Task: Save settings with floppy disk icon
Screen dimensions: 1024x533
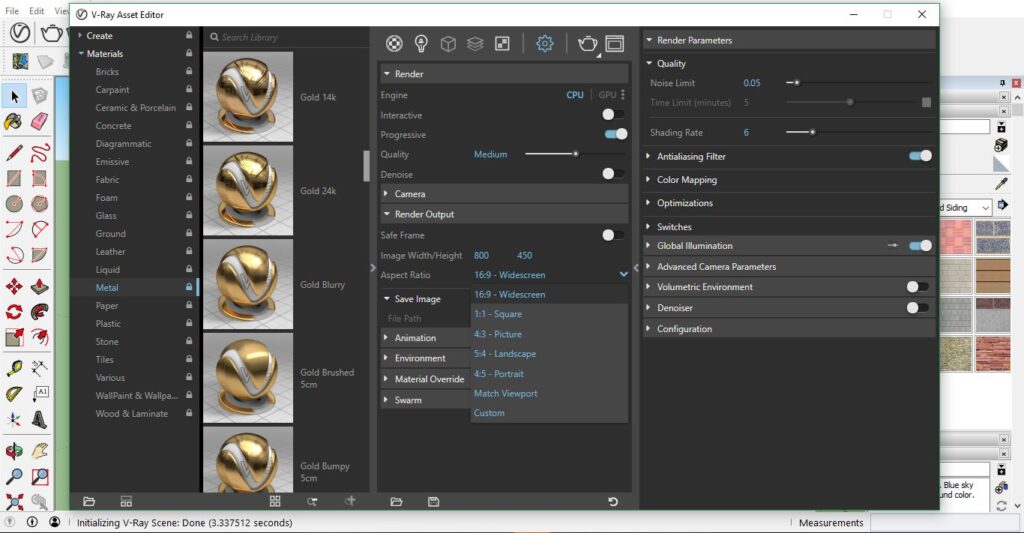Action: (x=434, y=502)
